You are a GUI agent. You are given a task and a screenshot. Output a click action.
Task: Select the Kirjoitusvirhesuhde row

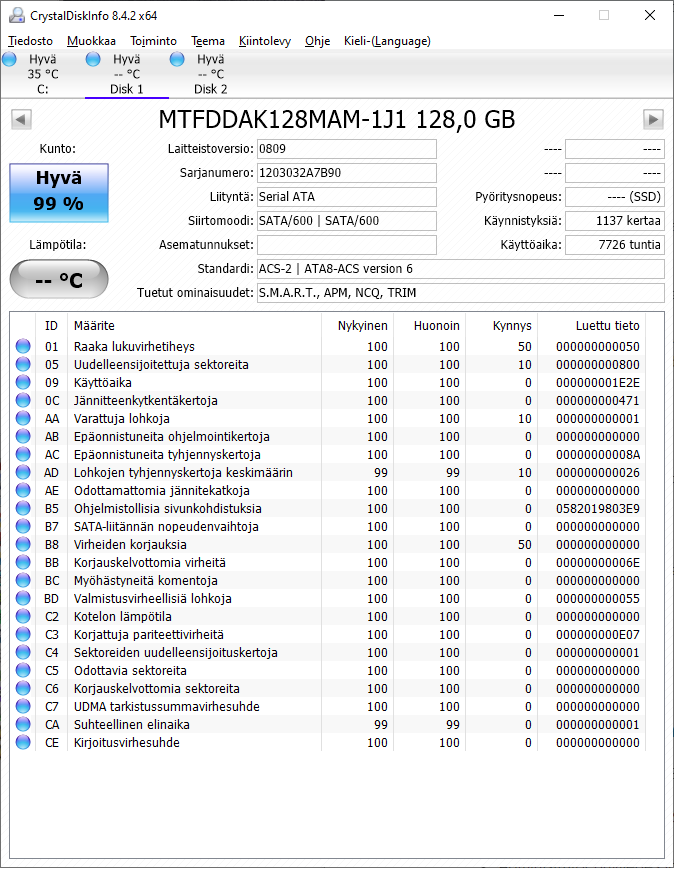tap(328, 743)
